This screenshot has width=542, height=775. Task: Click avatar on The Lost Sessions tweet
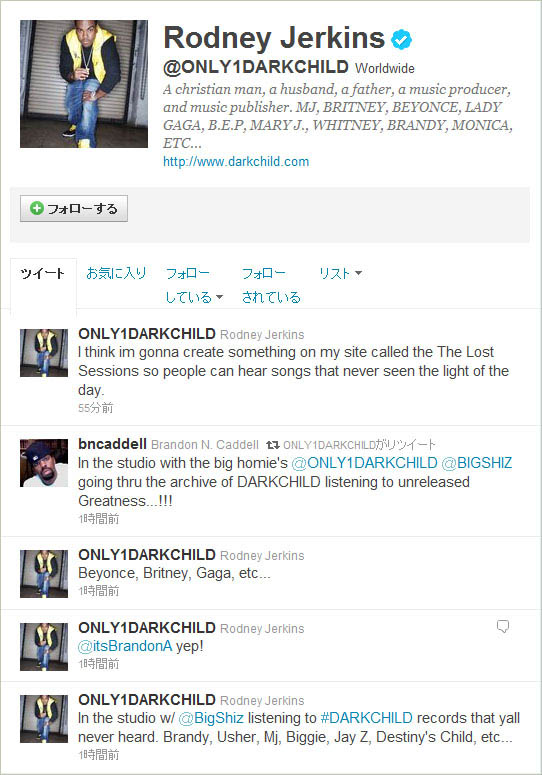coord(44,353)
